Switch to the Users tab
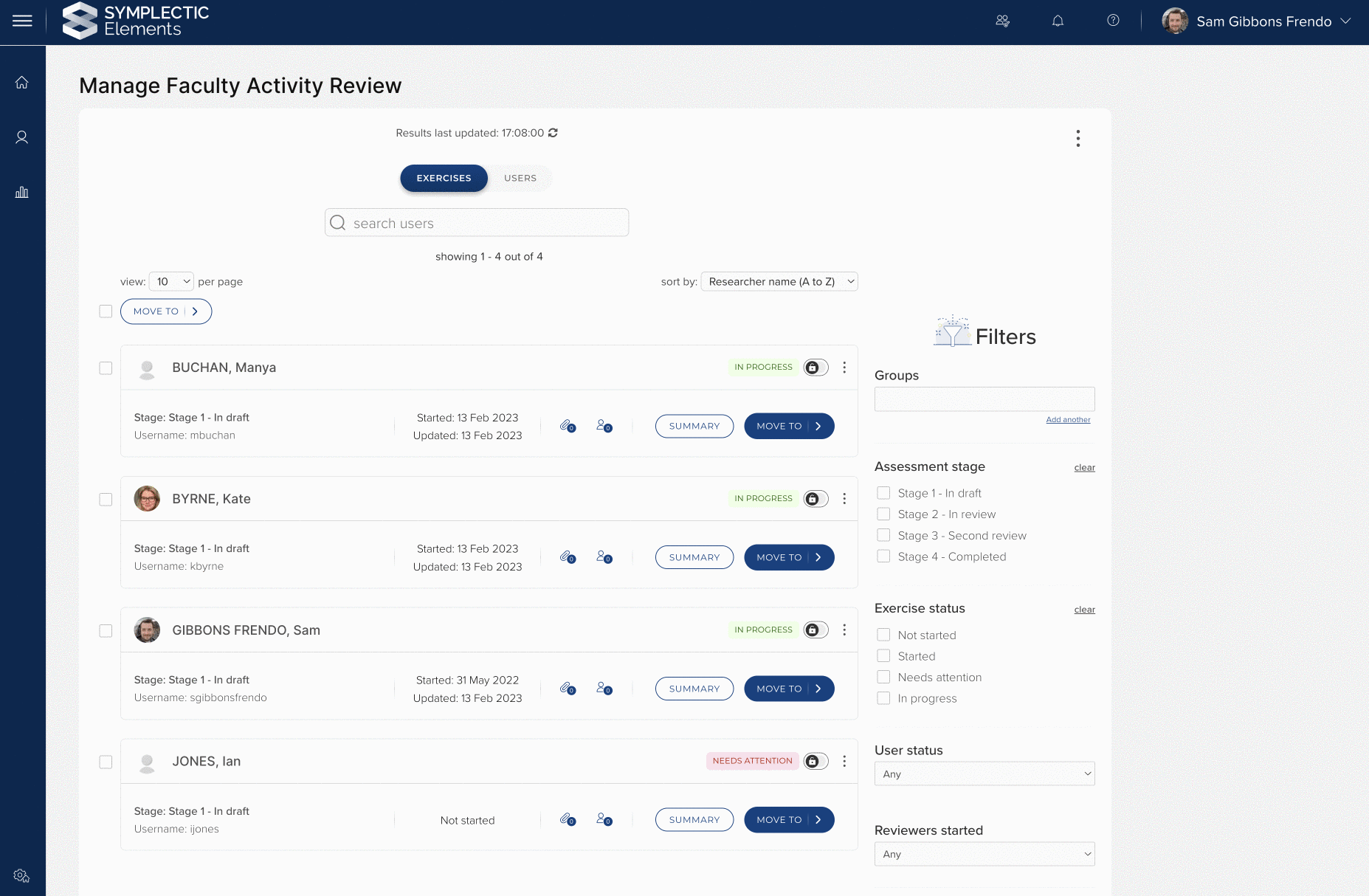Screen dimensions: 1369x896 [520, 179]
